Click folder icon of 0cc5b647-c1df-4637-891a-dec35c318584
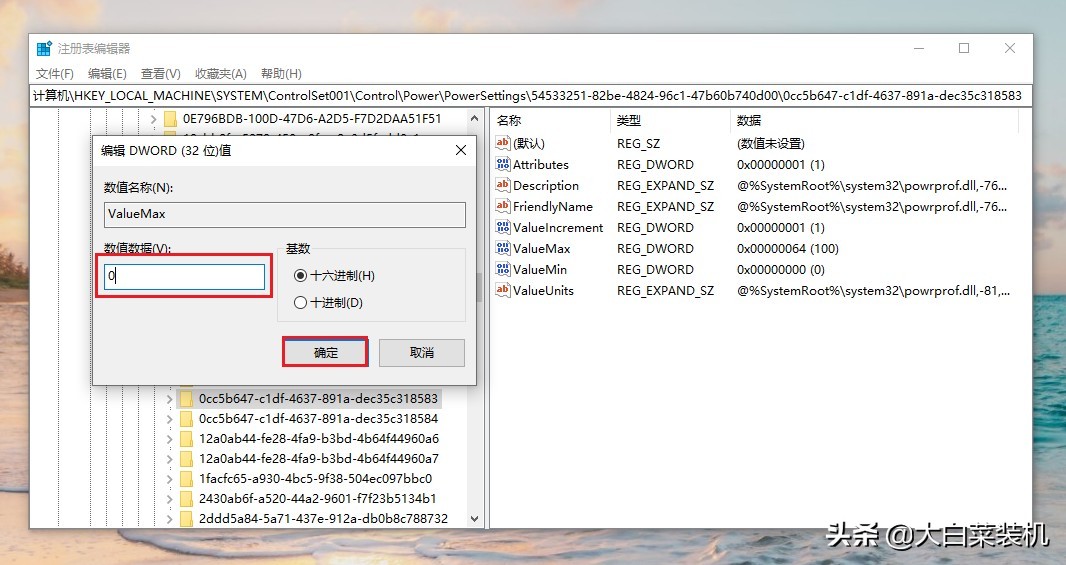This screenshot has width=1066, height=565. pyautogui.click(x=186, y=419)
